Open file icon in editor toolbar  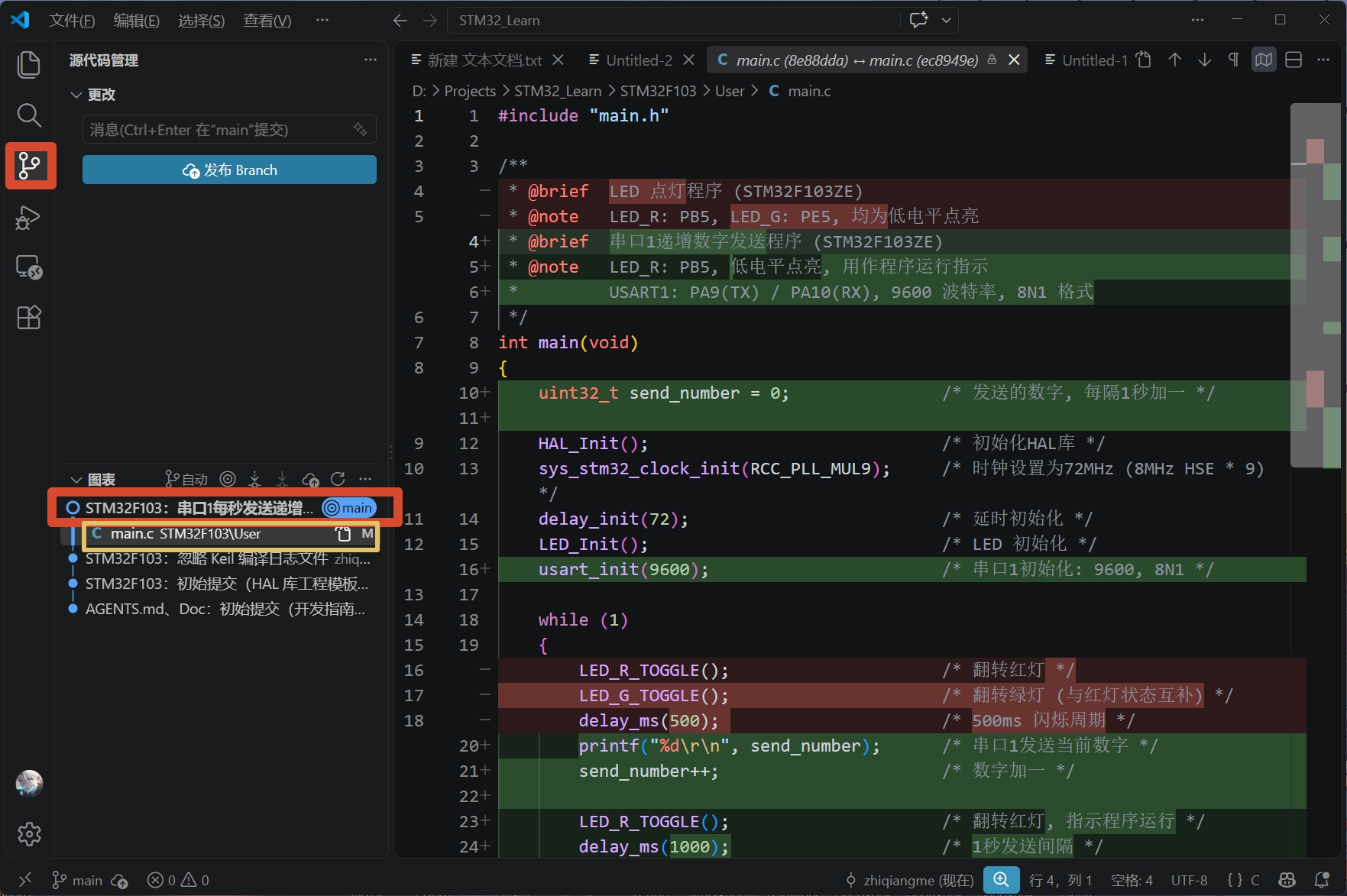[1144, 60]
